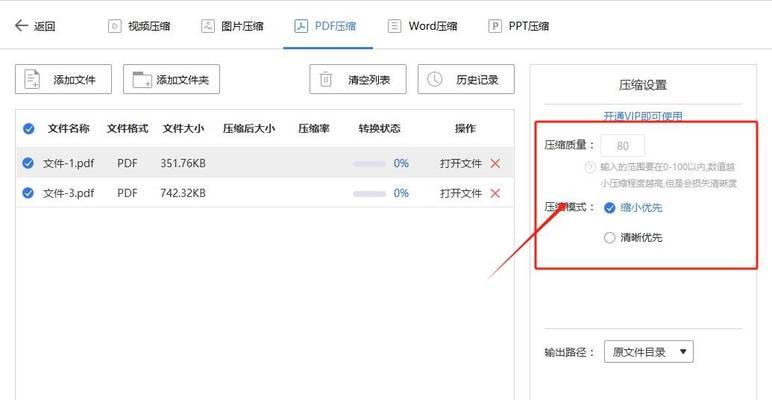
Task: Click the 742.32KB file size cell
Action: 183,194
